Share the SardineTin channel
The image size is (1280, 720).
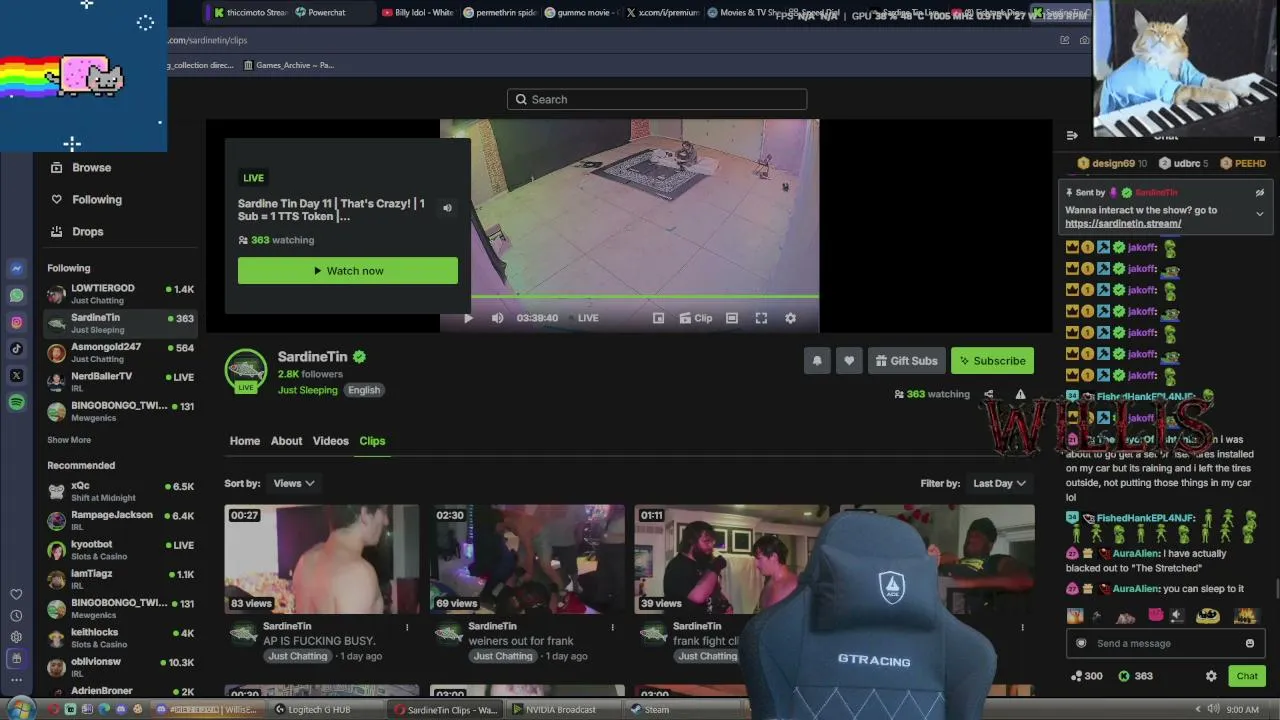(x=988, y=394)
